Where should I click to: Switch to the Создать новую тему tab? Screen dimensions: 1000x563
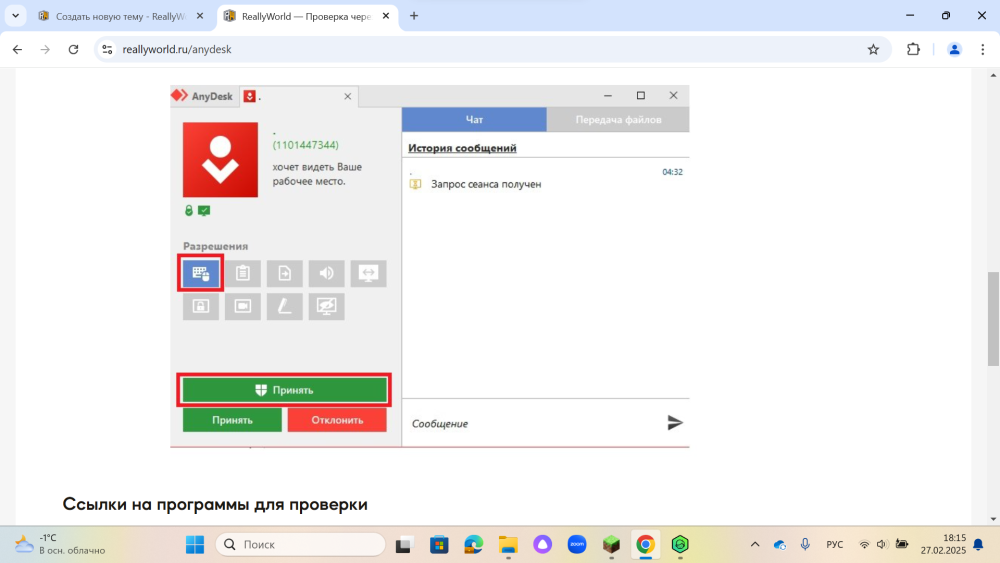121,17
